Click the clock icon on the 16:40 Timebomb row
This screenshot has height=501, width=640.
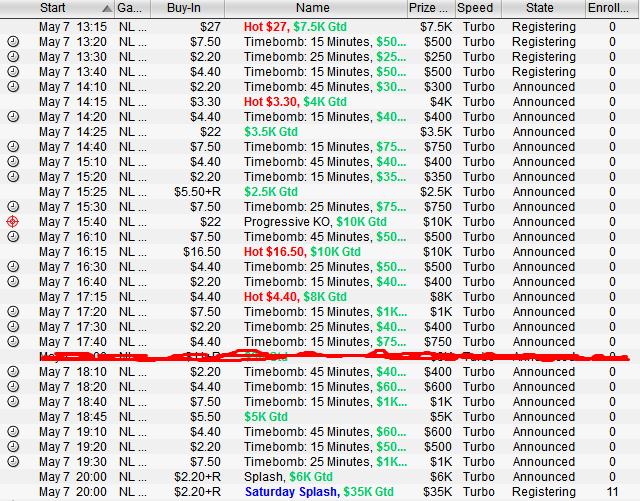pyautogui.click(x=13, y=282)
